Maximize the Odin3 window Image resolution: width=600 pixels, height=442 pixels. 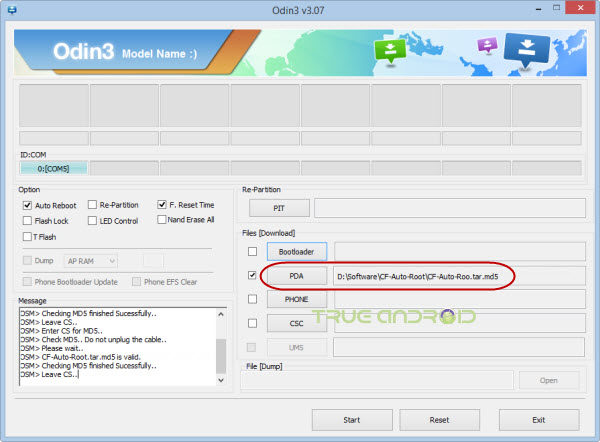[x=556, y=8]
